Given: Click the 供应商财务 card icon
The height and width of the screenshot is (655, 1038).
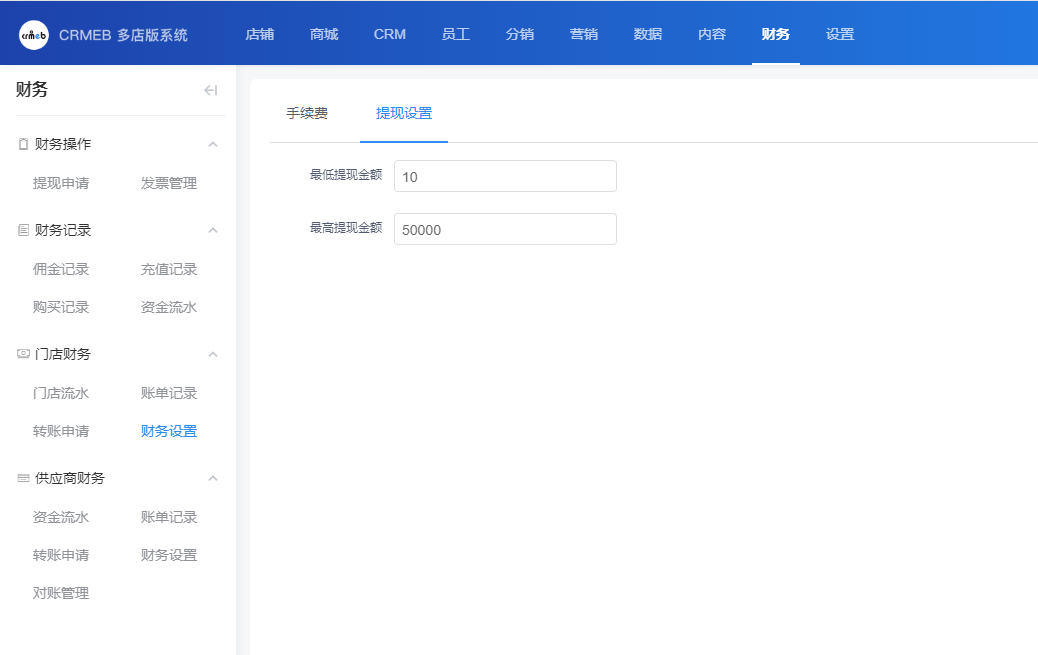Looking at the screenshot, I should [x=23, y=478].
